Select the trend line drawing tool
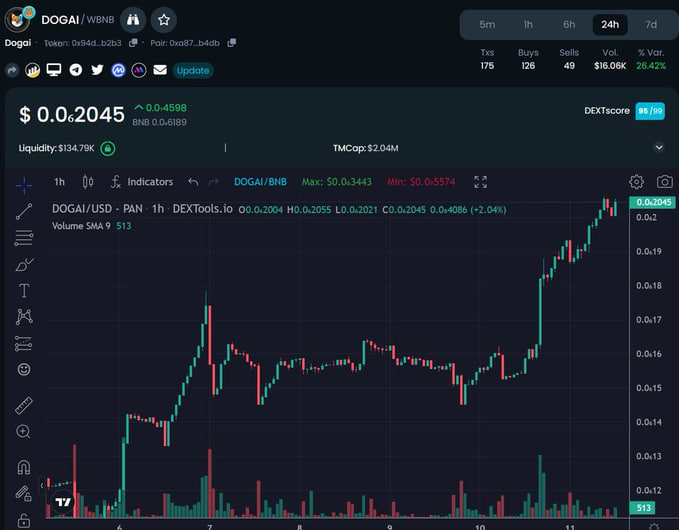Image resolution: width=679 pixels, height=530 pixels. coord(24,211)
